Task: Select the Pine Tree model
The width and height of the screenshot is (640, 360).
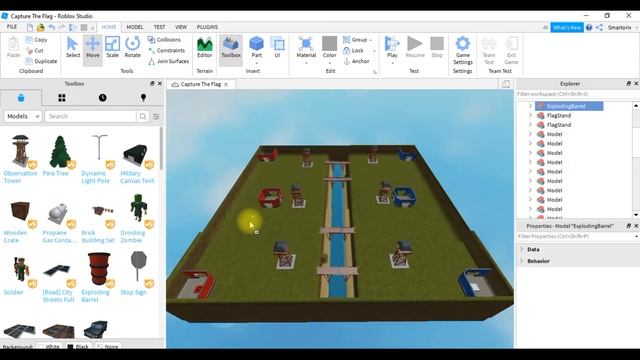Action: click(x=59, y=156)
